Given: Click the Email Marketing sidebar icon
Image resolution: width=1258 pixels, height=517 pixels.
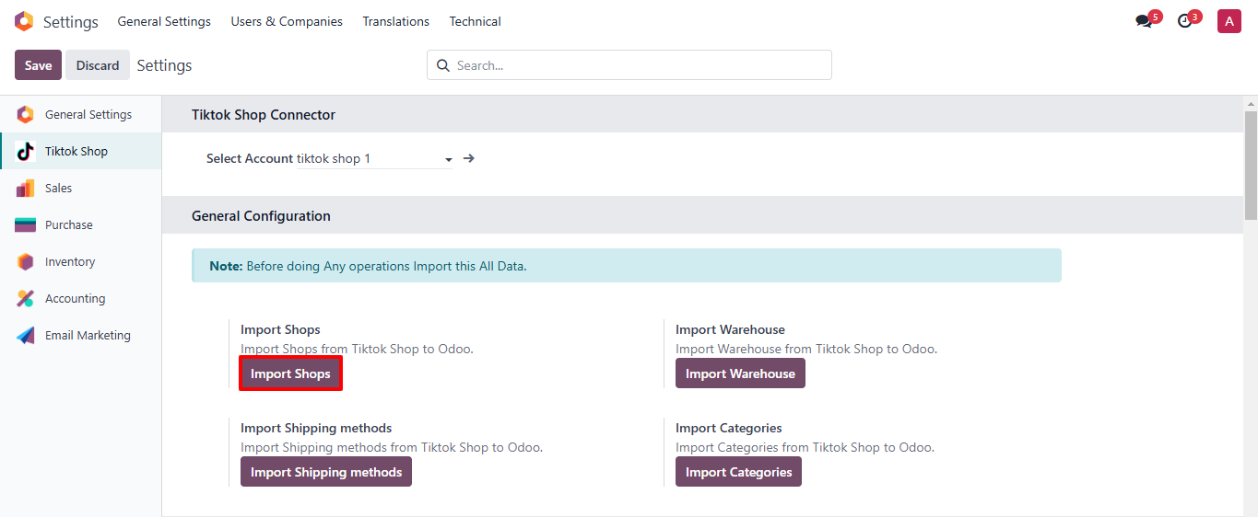Looking at the screenshot, I should coord(25,336).
